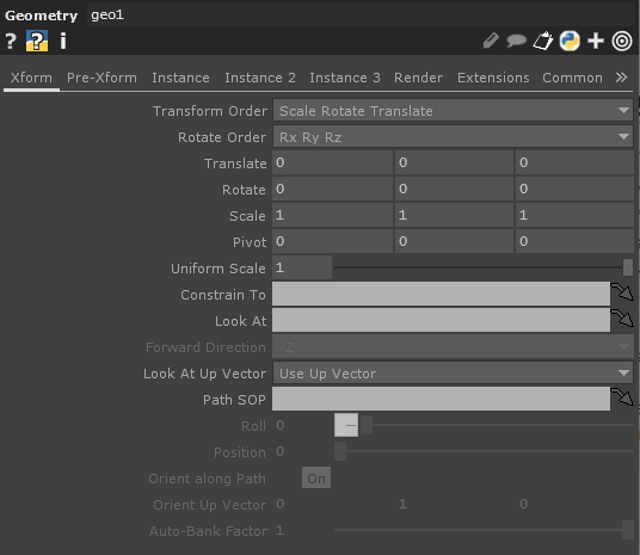Click the Look At parameter label
This screenshot has width=640, height=555.
(x=241, y=321)
